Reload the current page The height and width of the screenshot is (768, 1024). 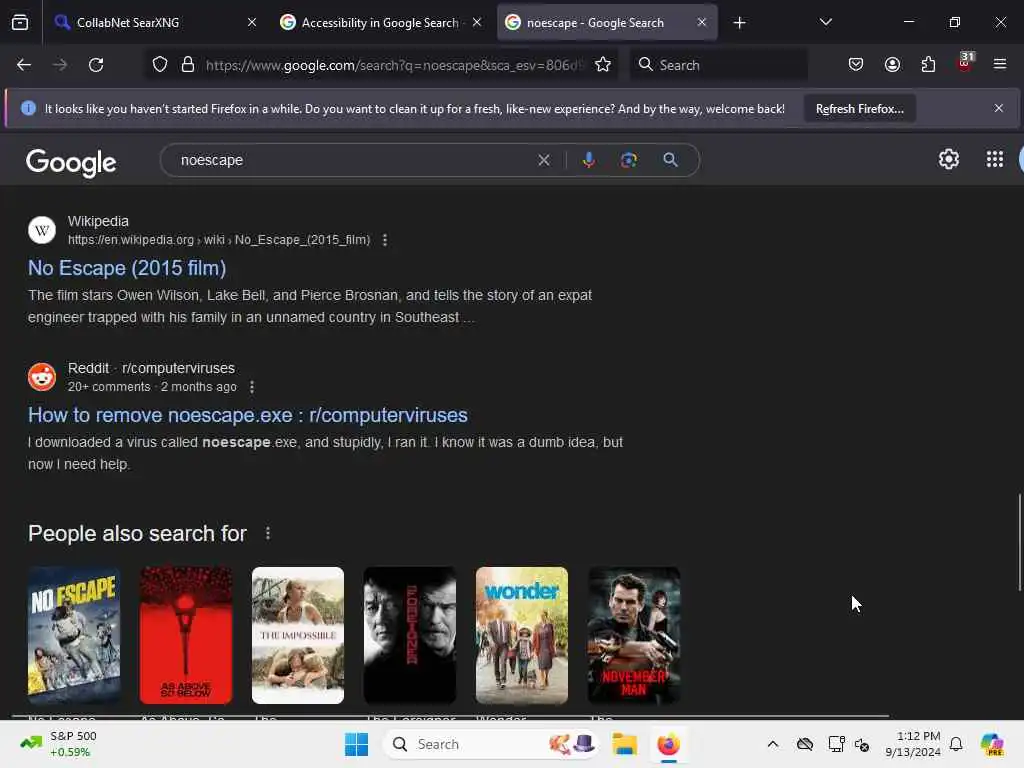[x=96, y=65]
